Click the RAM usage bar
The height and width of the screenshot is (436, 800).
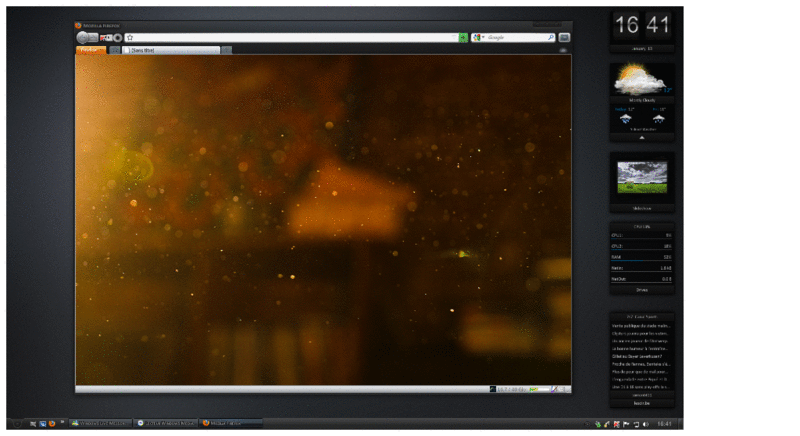641,258
